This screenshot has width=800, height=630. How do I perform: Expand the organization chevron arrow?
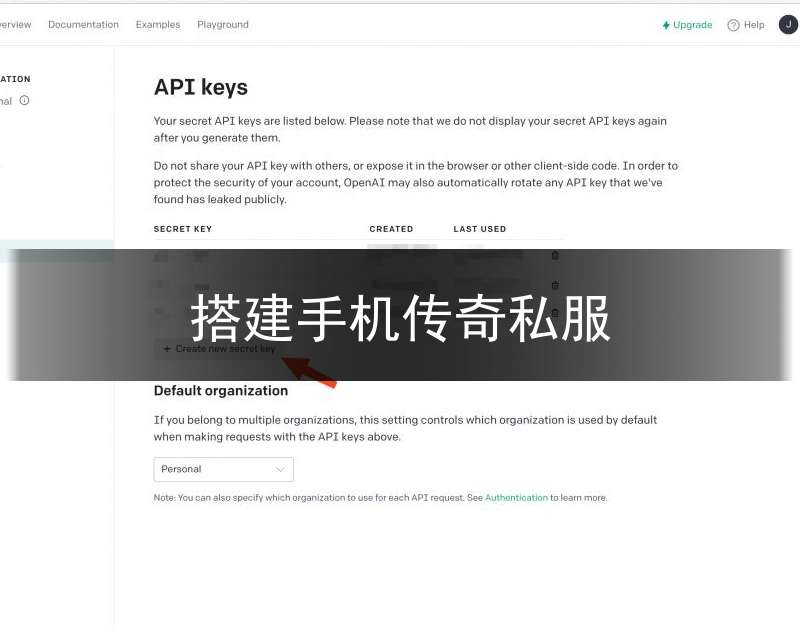pyautogui.click(x=280, y=469)
